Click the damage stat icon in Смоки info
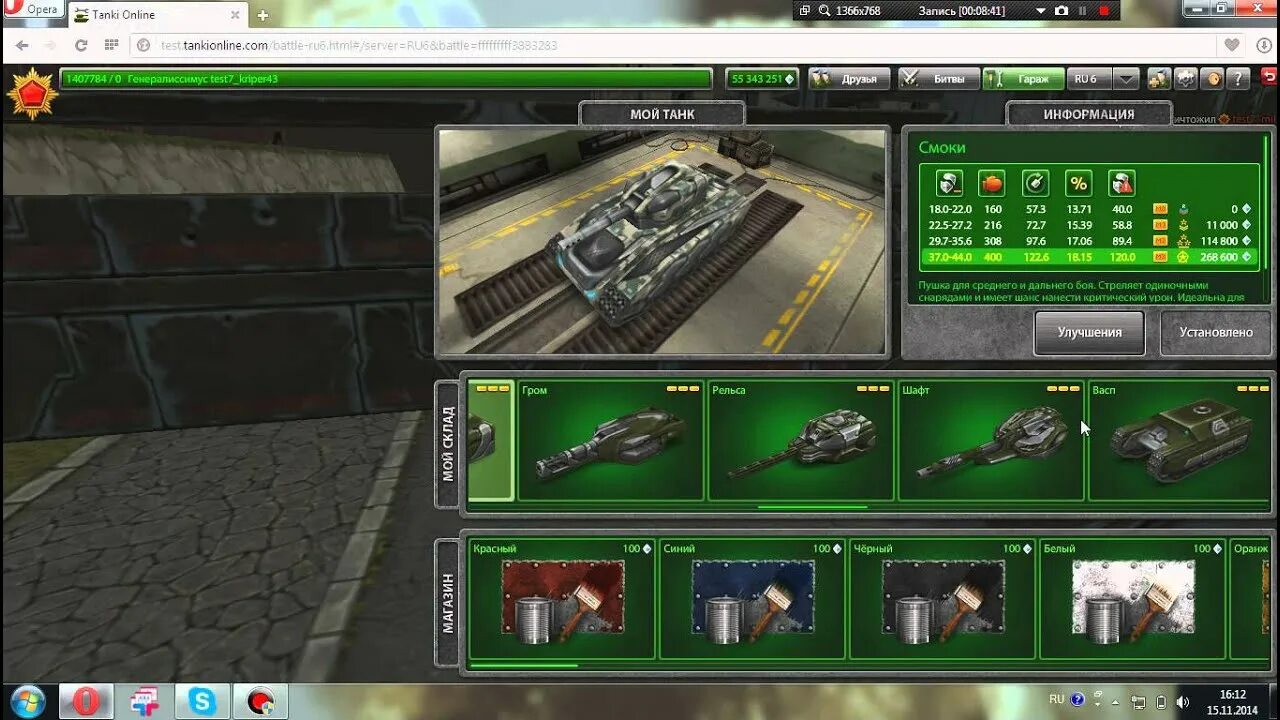The height and width of the screenshot is (720, 1280). (949, 183)
